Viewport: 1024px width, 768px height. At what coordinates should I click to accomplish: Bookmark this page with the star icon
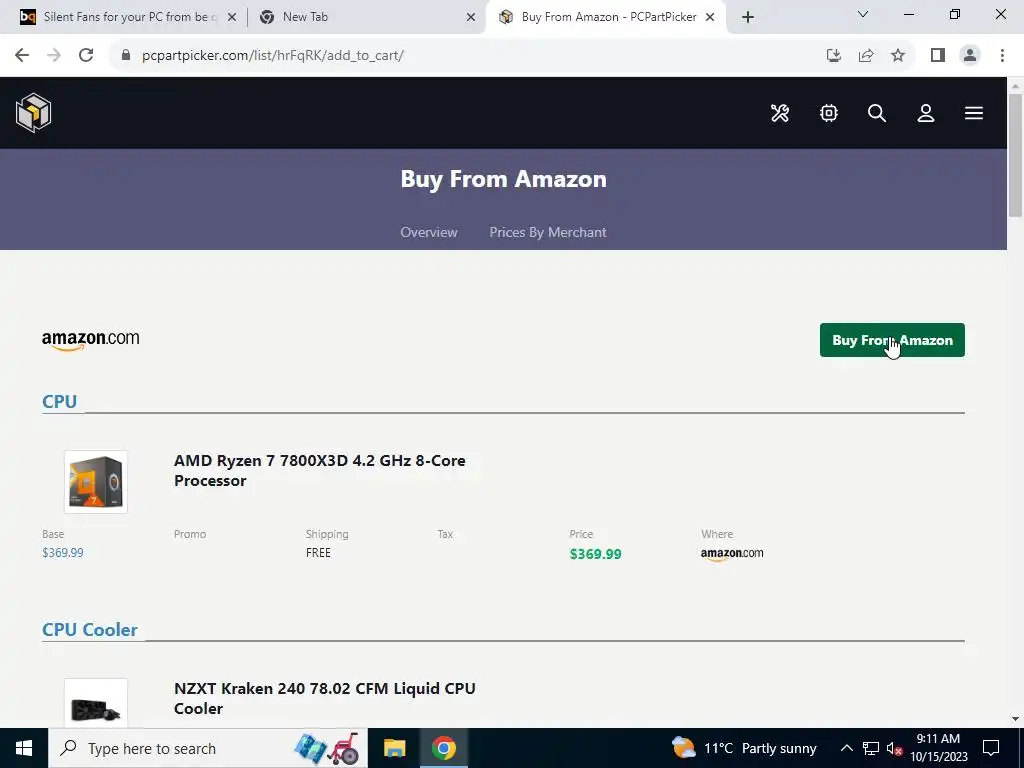click(898, 55)
